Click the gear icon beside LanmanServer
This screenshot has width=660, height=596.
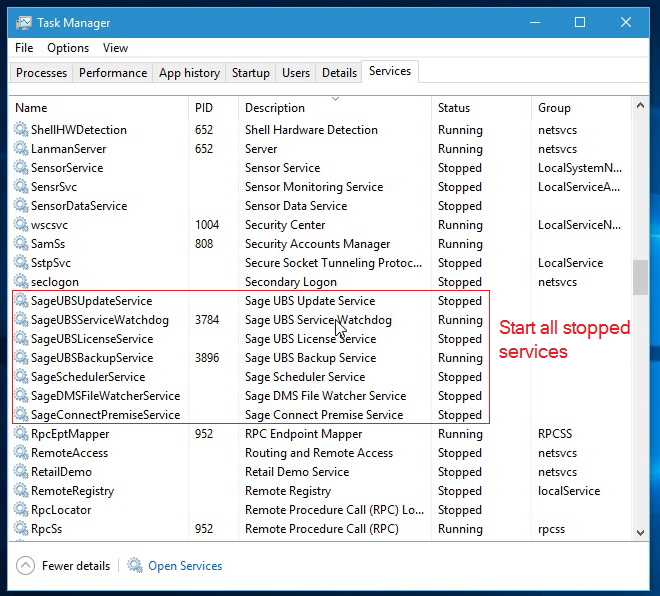pos(21,148)
